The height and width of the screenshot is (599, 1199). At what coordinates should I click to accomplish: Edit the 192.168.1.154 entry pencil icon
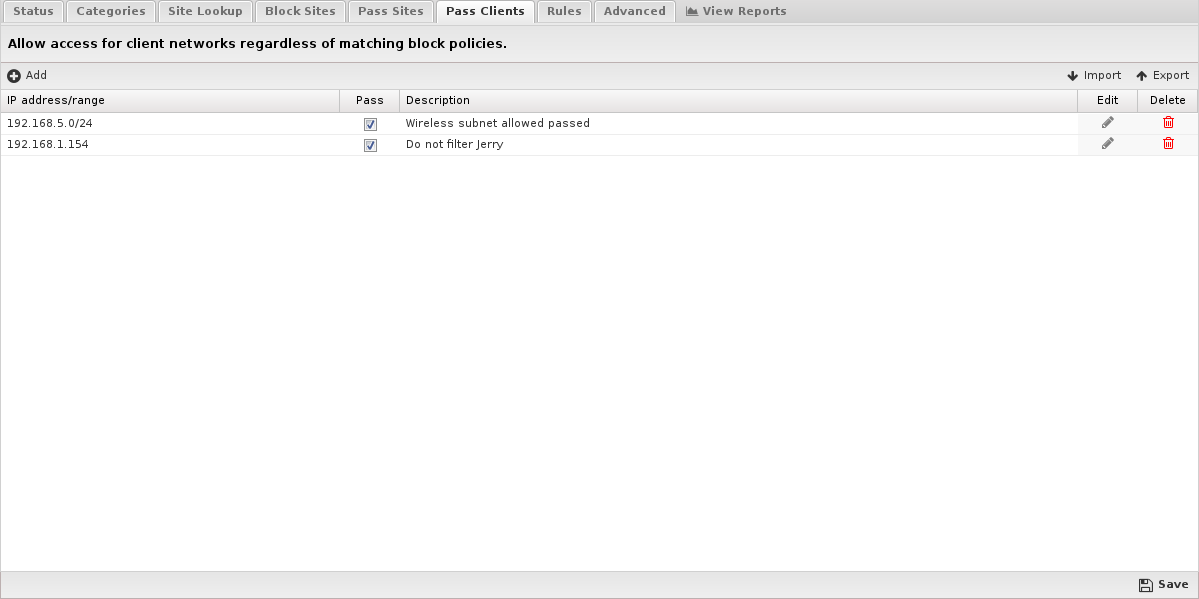pos(1107,144)
